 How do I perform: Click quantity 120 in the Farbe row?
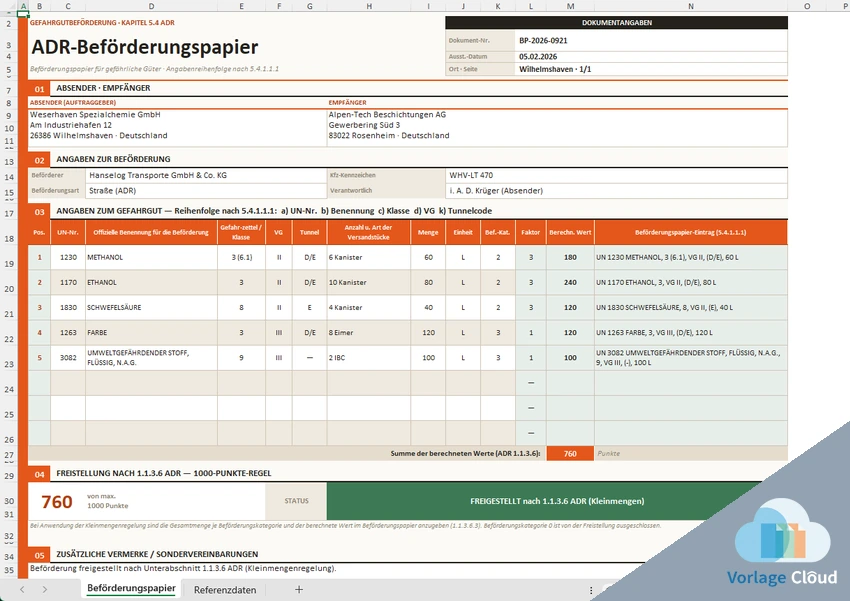(428, 333)
